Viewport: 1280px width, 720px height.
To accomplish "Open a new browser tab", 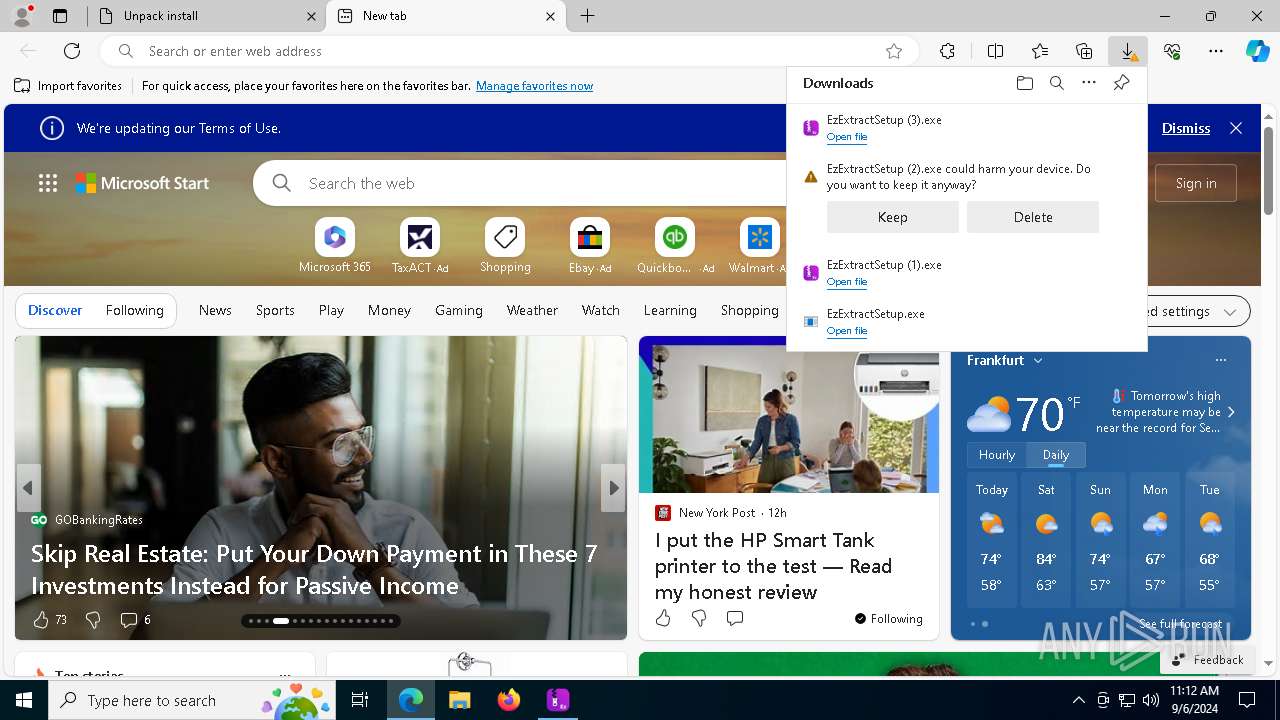I will [x=588, y=16].
